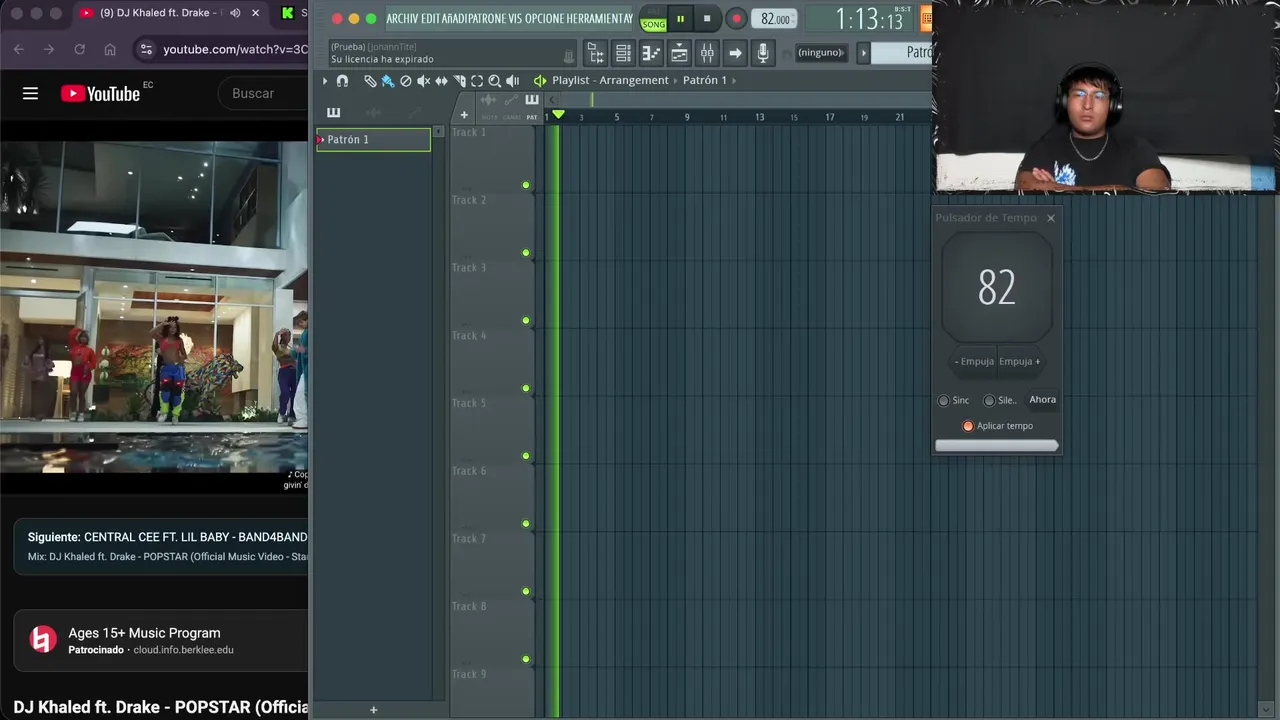
Task: Open the cloud.info.berklee.edu sponsored link
Action: click(183, 650)
